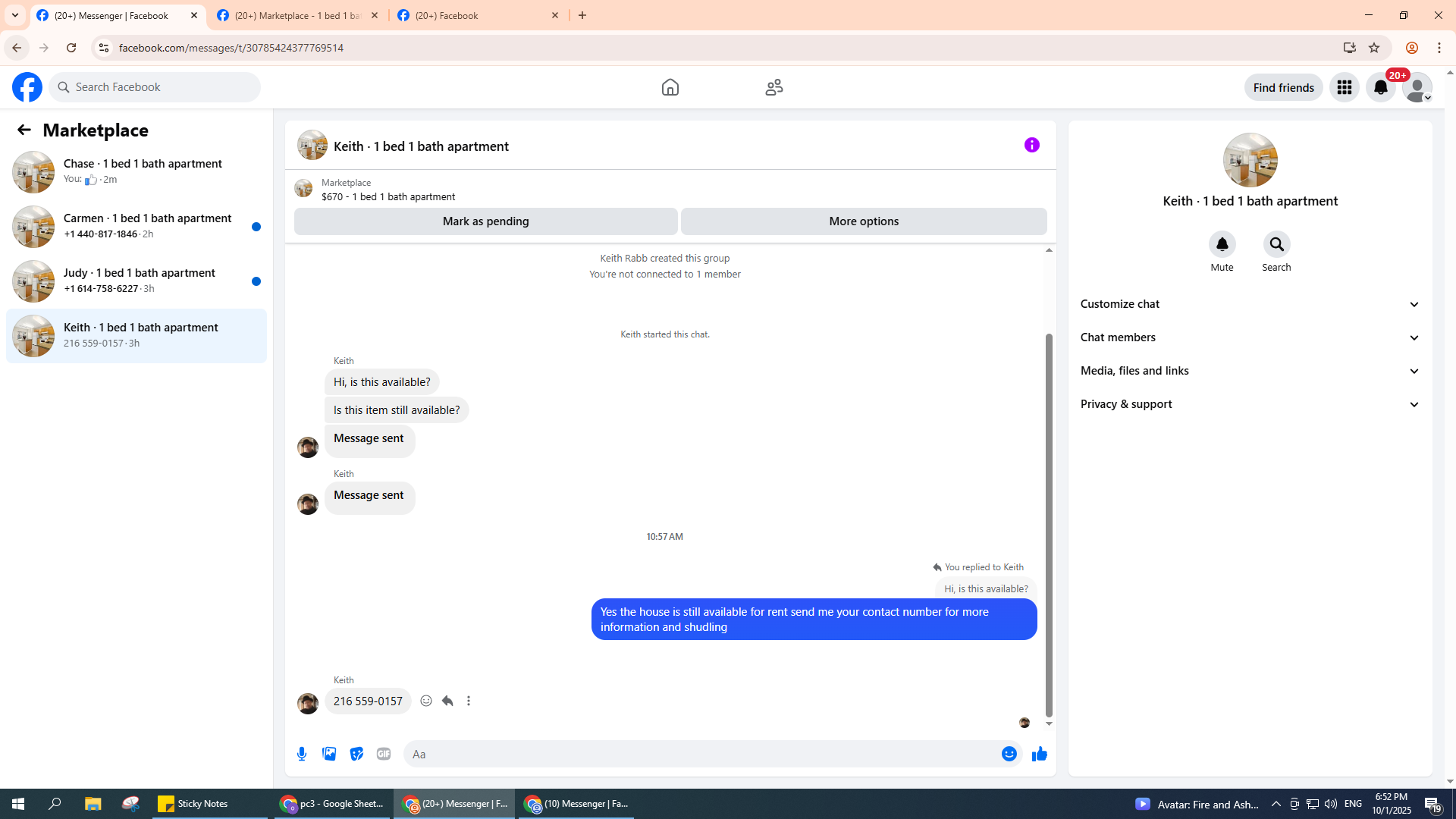Screen dimensions: 1456x819
Task: Open the Chrome profile icon
Action: pyautogui.click(x=1411, y=48)
